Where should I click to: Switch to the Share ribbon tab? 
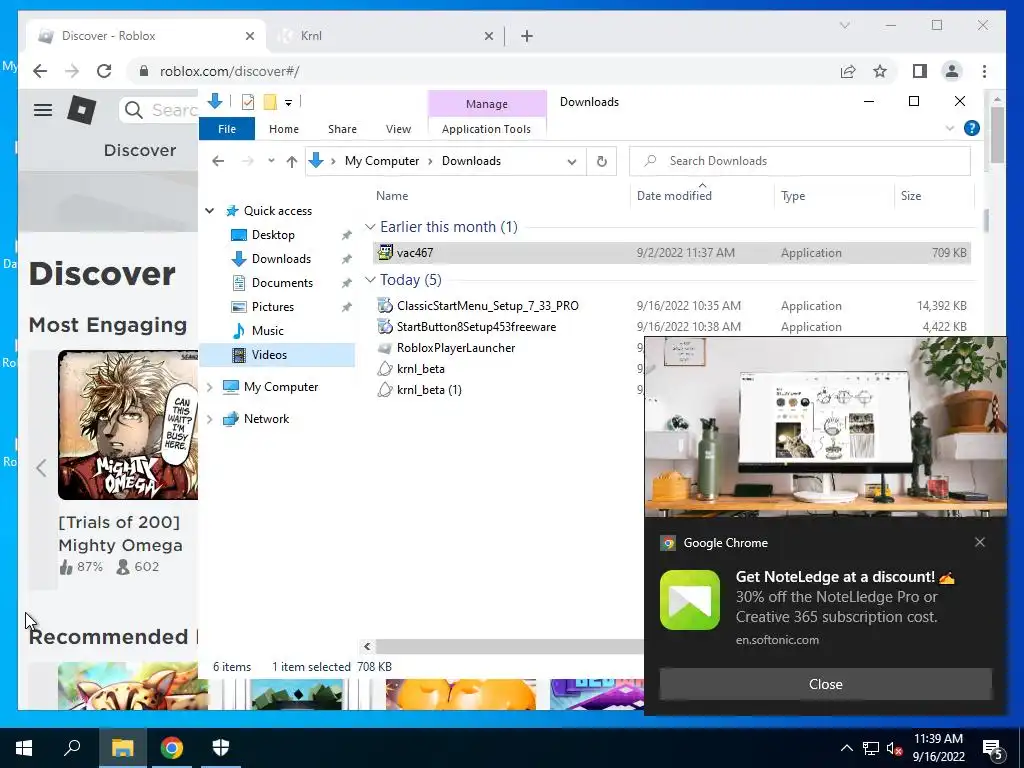click(x=342, y=129)
